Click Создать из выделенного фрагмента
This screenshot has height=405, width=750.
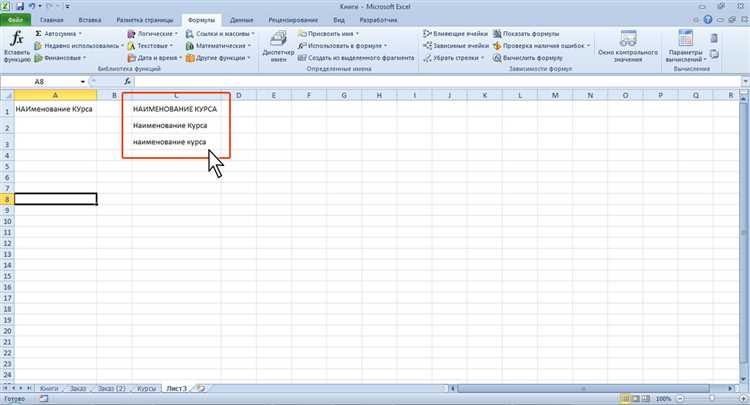click(356, 58)
